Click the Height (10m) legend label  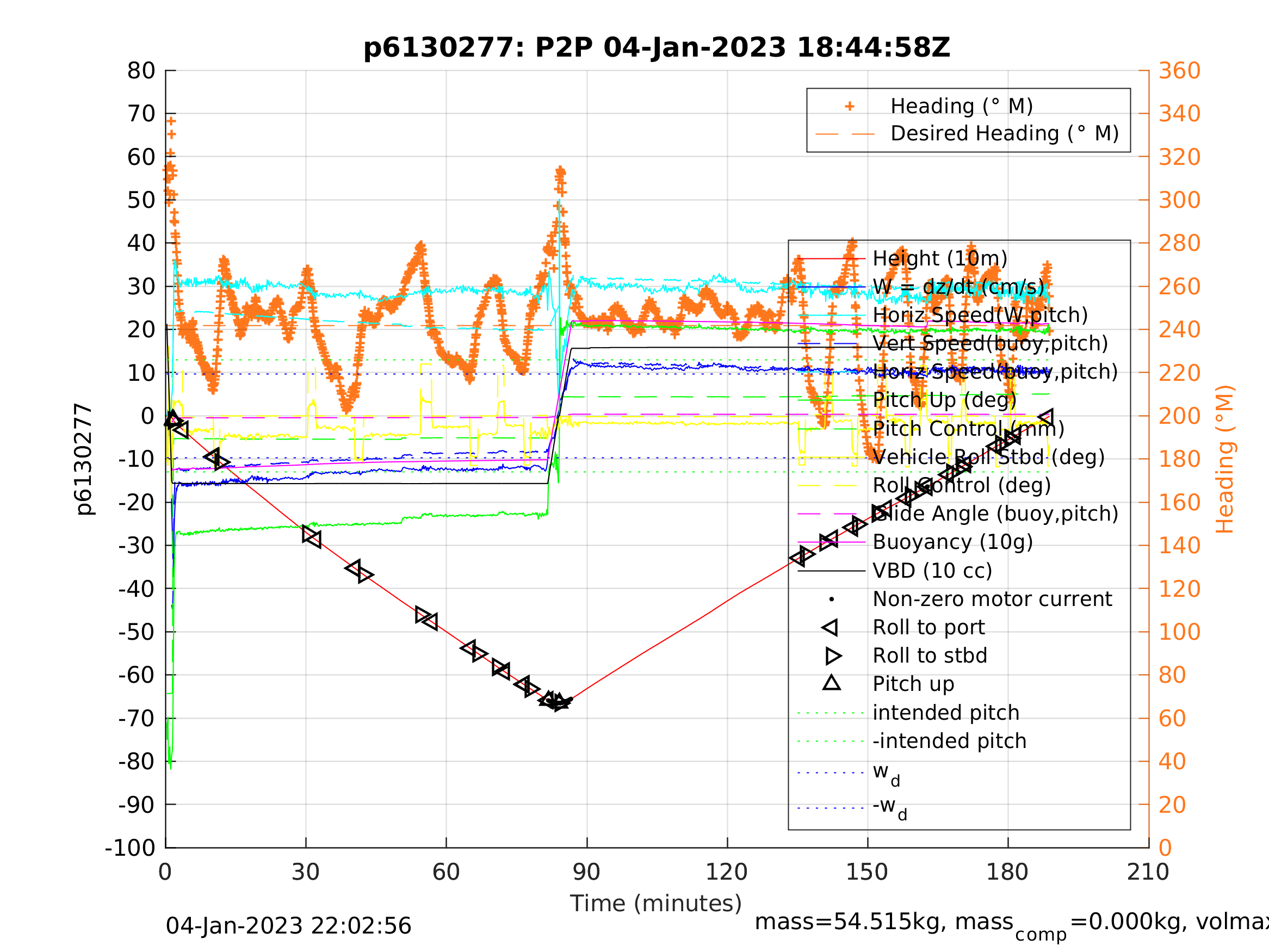click(940, 259)
